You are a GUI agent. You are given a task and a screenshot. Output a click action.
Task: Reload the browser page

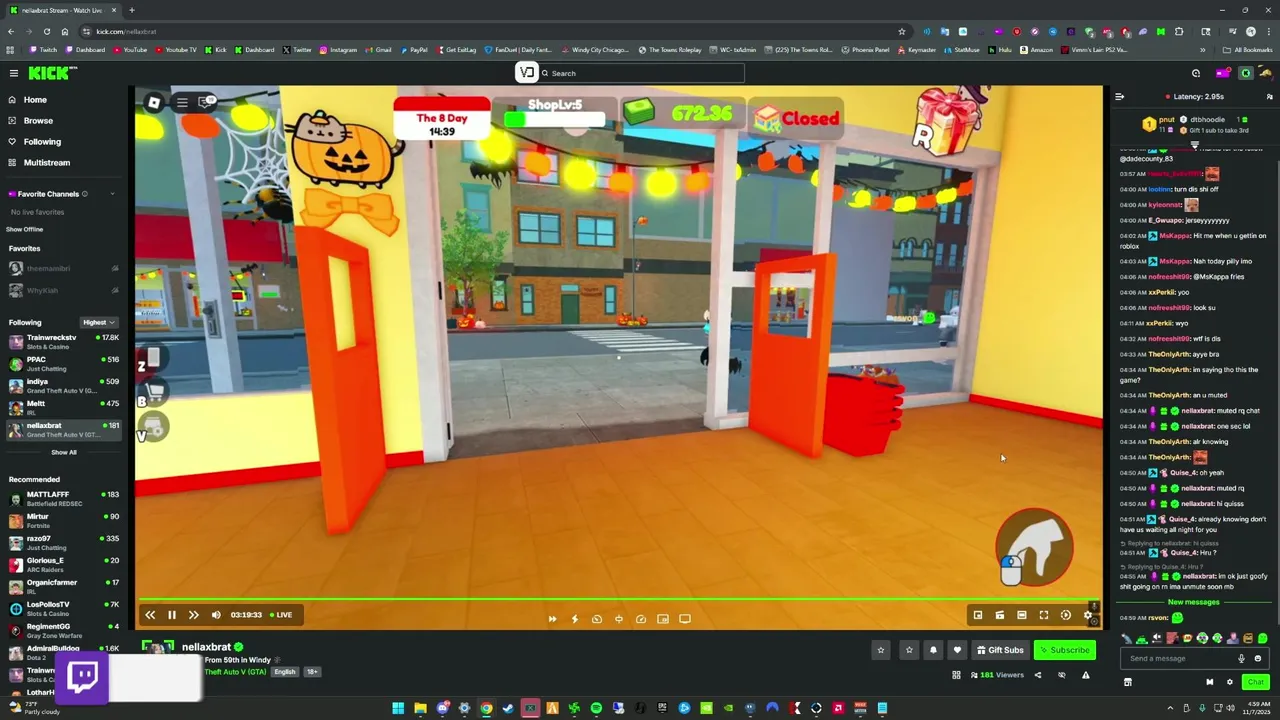[x=46, y=32]
